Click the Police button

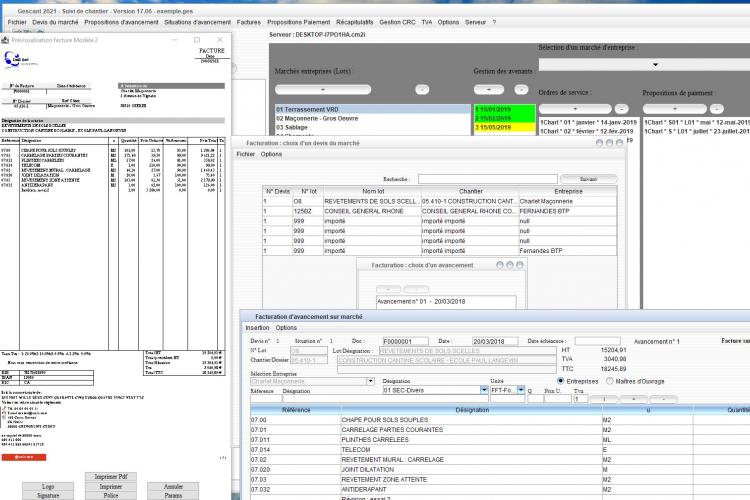pos(111,496)
